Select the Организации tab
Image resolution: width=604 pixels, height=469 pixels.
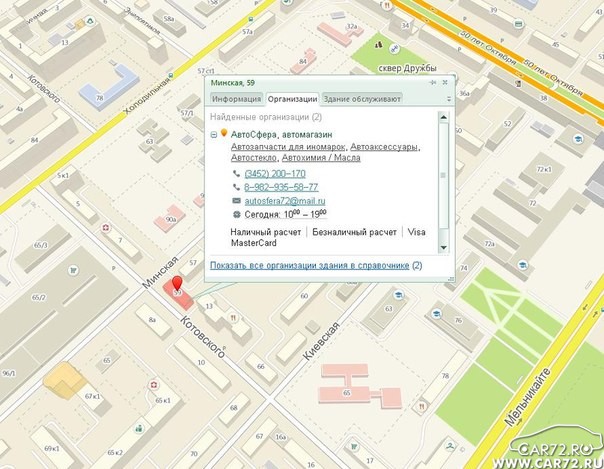pyautogui.click(x=292, y=99)
